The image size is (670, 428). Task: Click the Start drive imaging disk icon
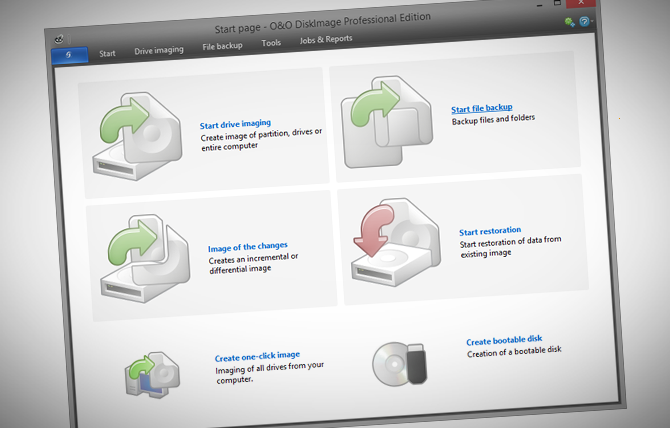138,136
